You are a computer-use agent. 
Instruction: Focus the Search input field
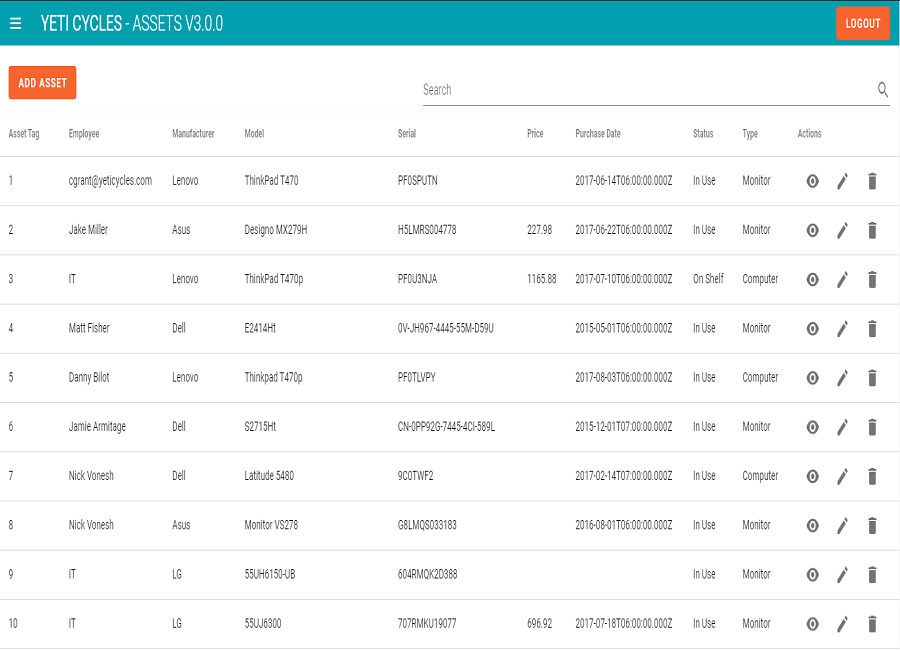(649, 90)
